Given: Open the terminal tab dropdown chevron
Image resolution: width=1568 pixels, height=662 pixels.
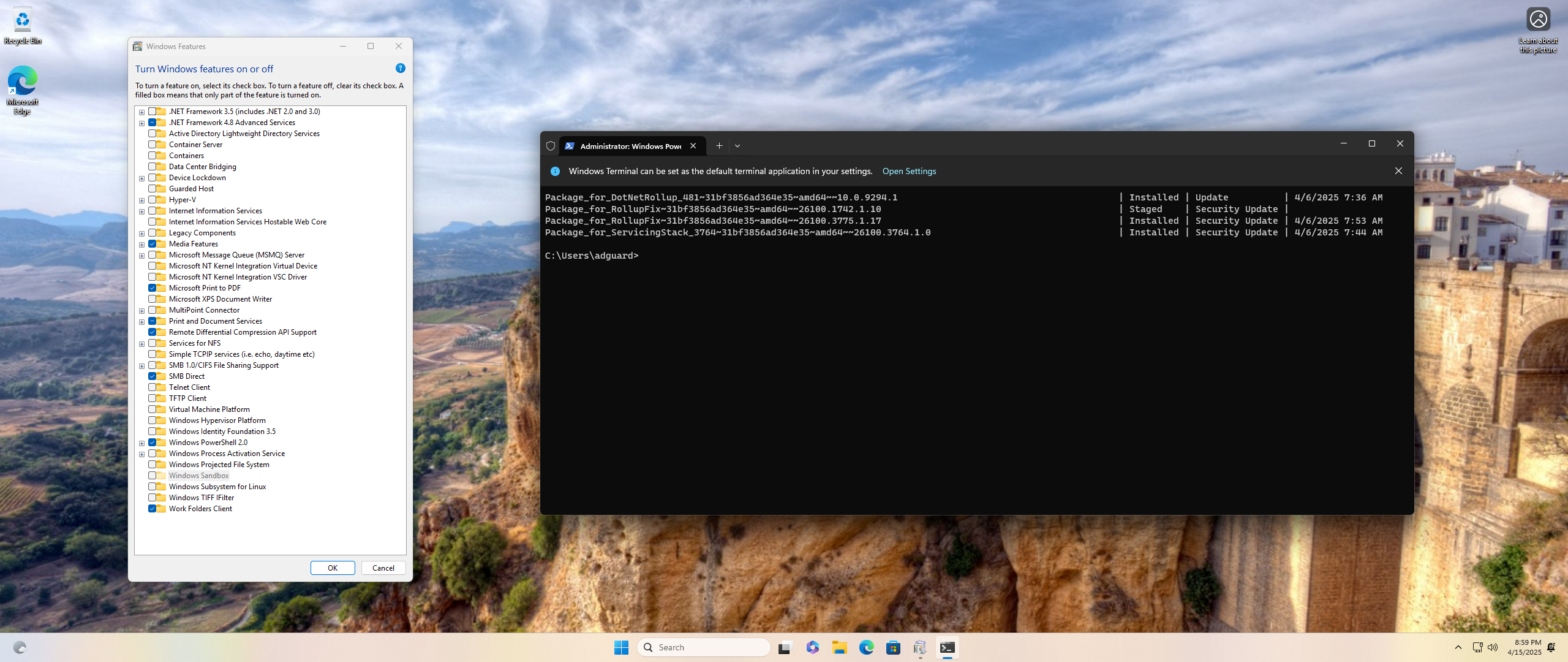Looking at the screenshot, I should click(737, 145).
